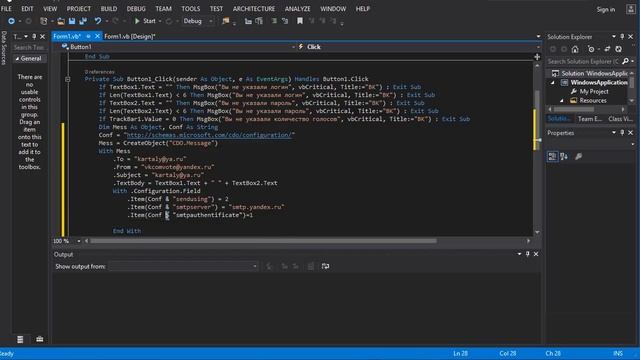The width and height of the screenshot is (640, 360).
Task: Collapse the Resources folder node
Action: coord(562,101)
